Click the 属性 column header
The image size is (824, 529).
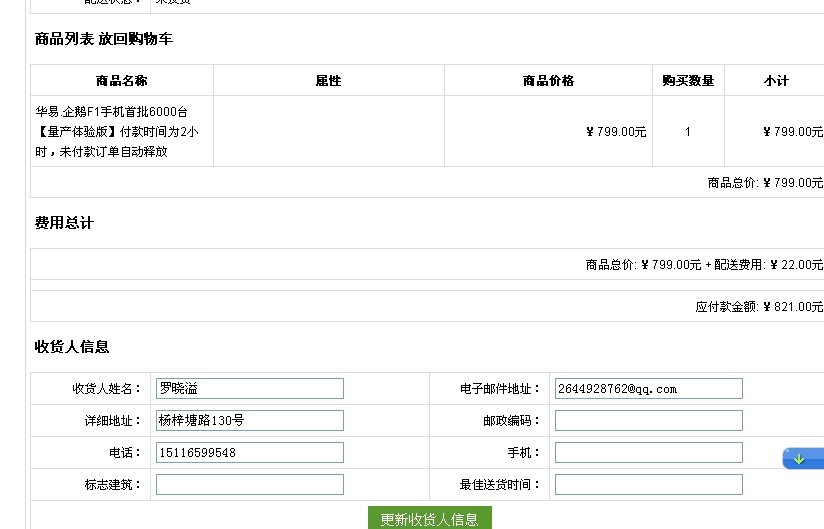[x=328, y=81]
